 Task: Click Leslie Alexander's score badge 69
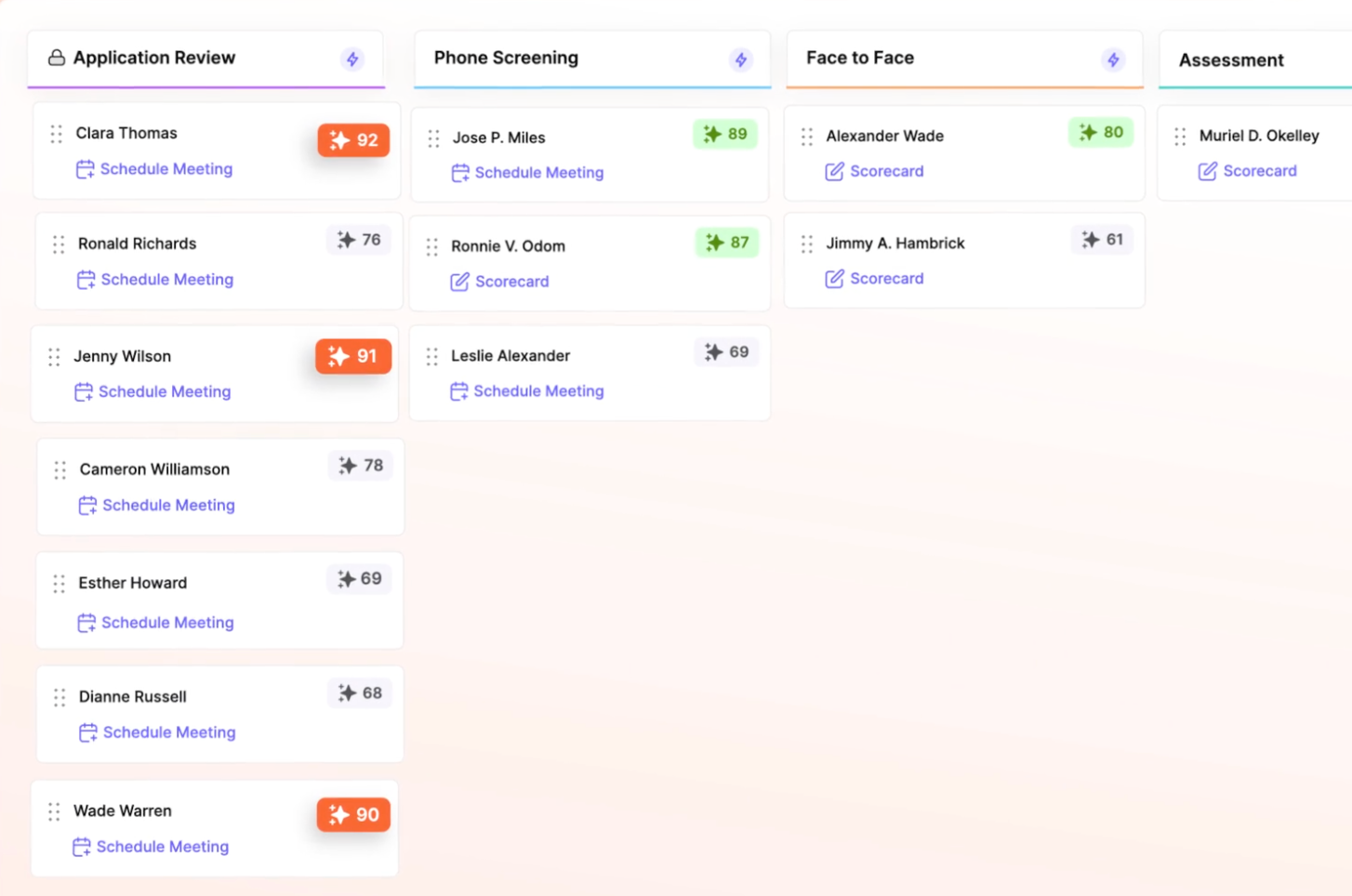coord(726,352)
